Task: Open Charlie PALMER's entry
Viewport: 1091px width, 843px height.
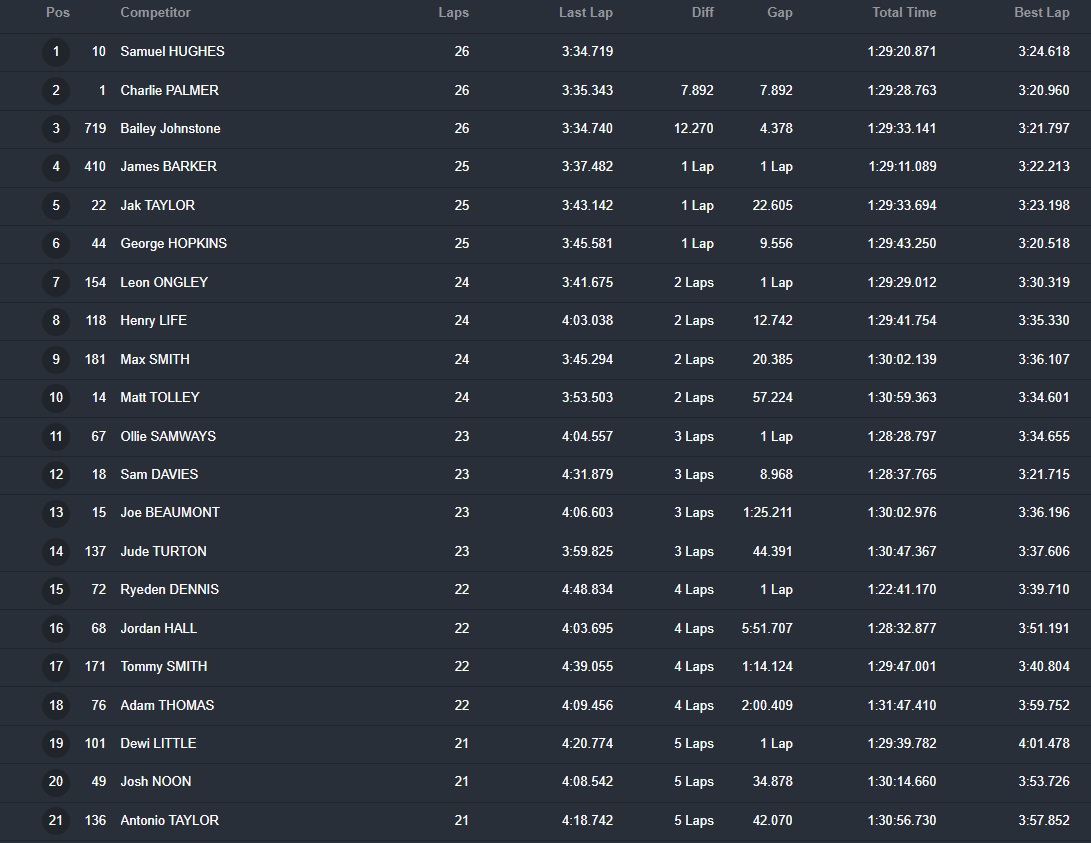Action: [169, 91]
